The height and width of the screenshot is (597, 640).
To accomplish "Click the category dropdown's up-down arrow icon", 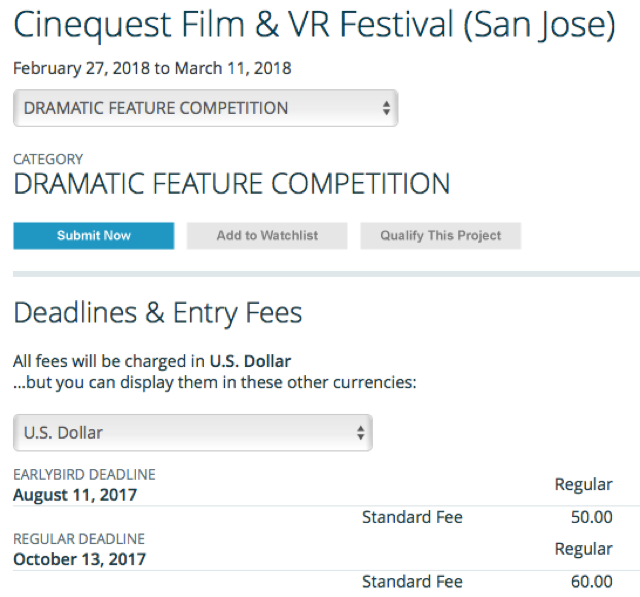I will point(386,108).
